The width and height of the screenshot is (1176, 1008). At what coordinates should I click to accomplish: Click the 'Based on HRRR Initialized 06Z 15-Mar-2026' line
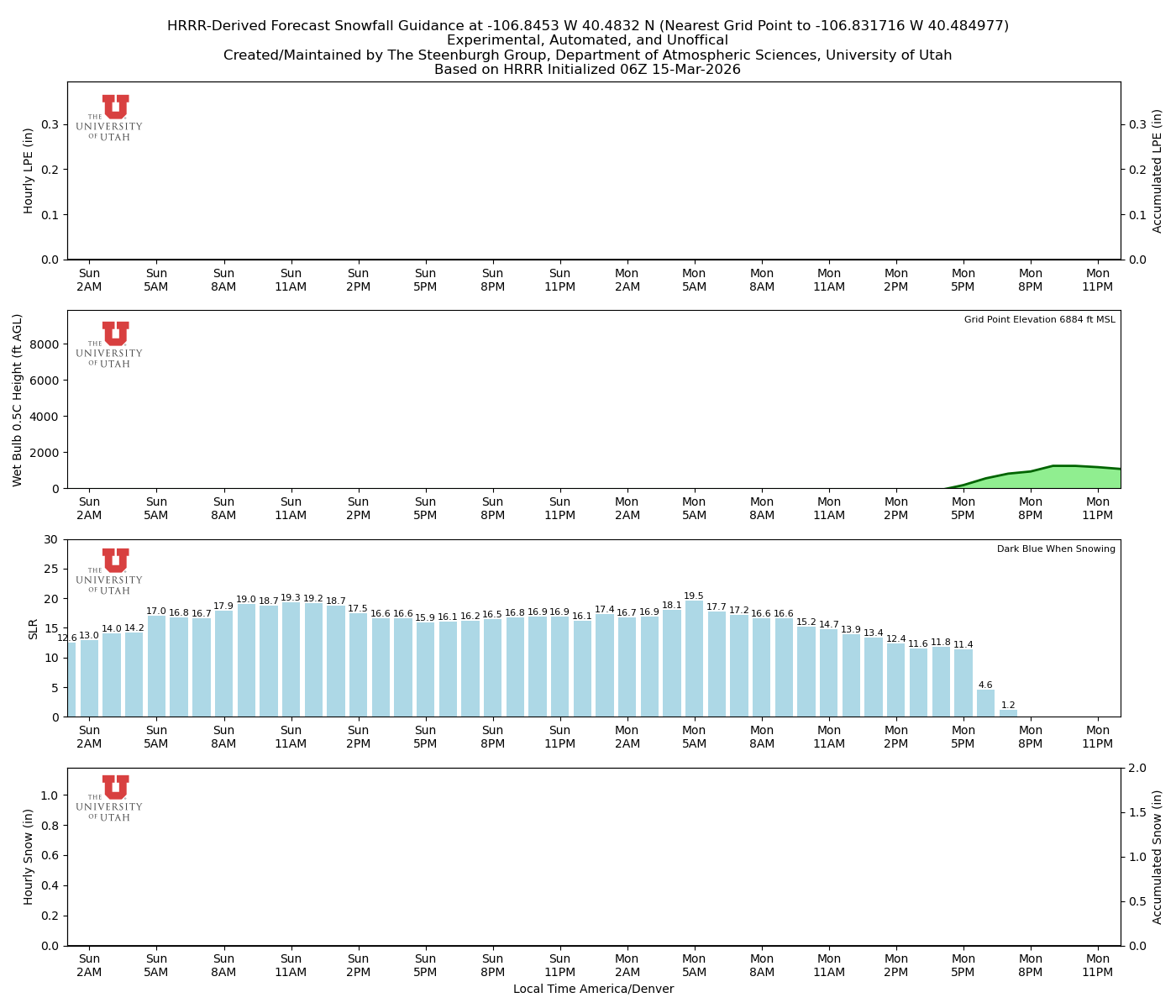(x=588, y=70)
